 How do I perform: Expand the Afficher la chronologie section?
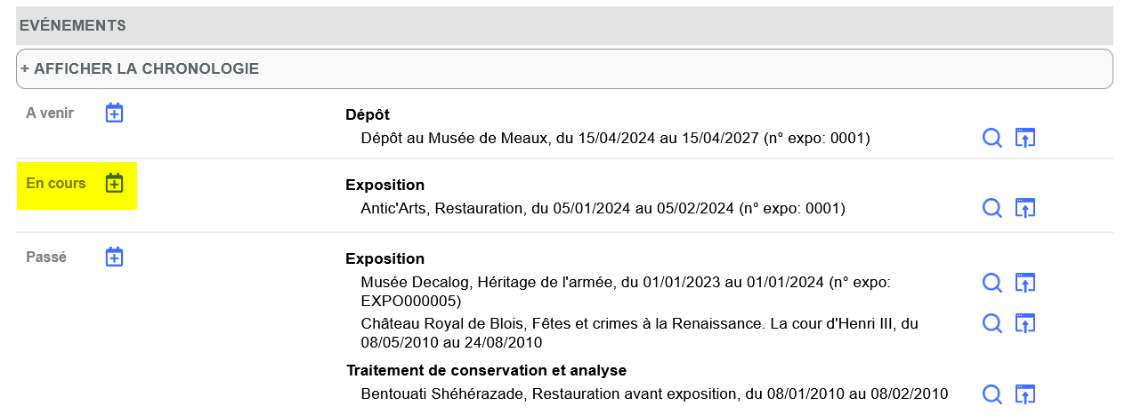tap(140, 69)
